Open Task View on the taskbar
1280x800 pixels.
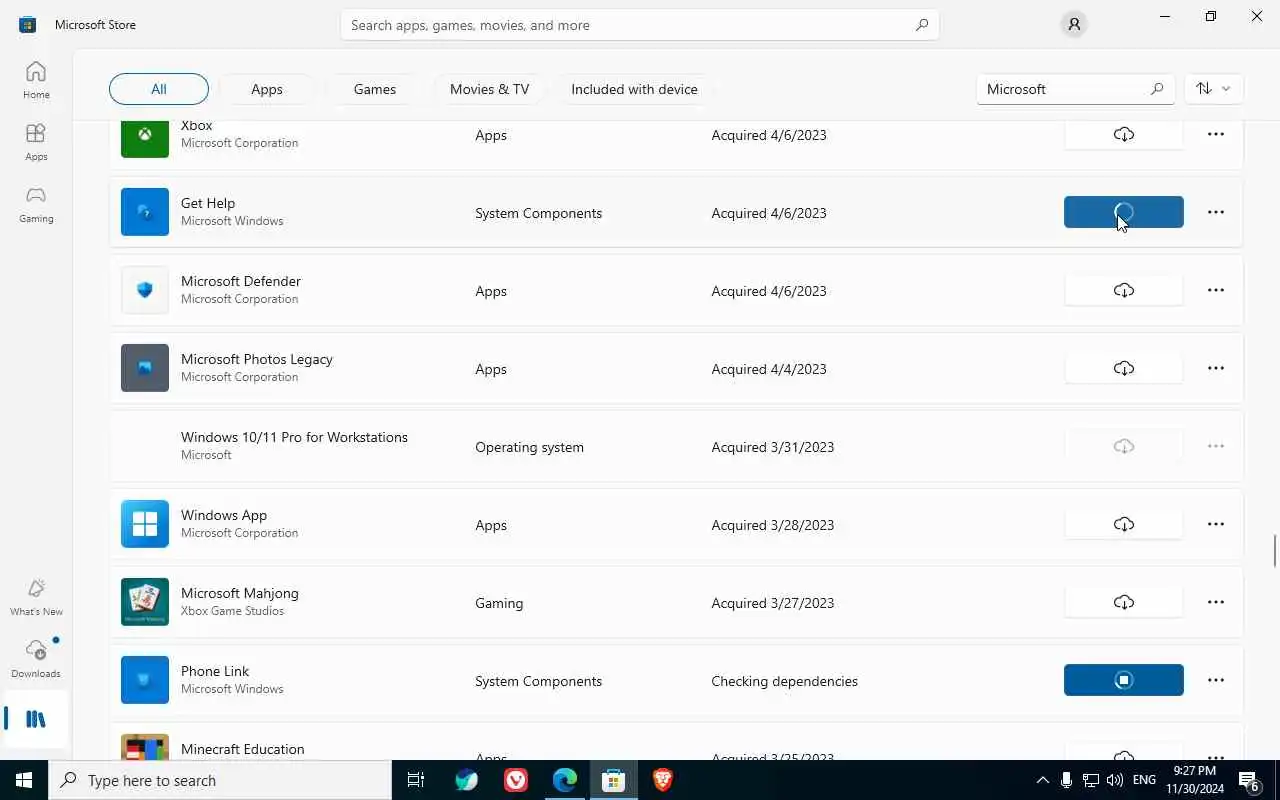tap(416, 780)
